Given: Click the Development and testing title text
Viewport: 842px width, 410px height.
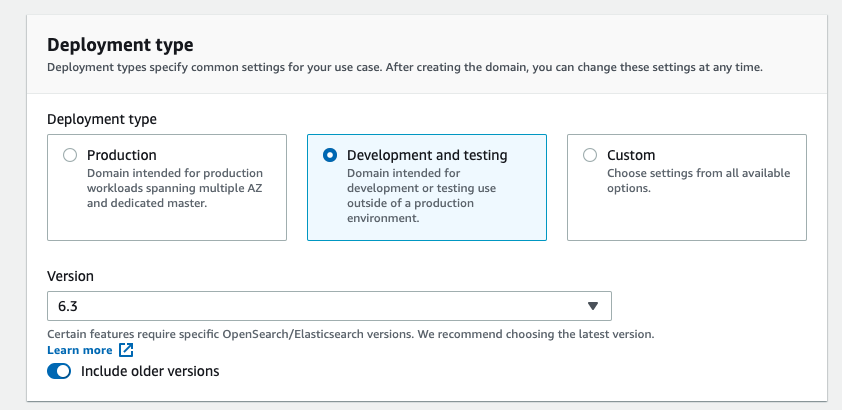Looking at the screenshot, I should [427, 155].
